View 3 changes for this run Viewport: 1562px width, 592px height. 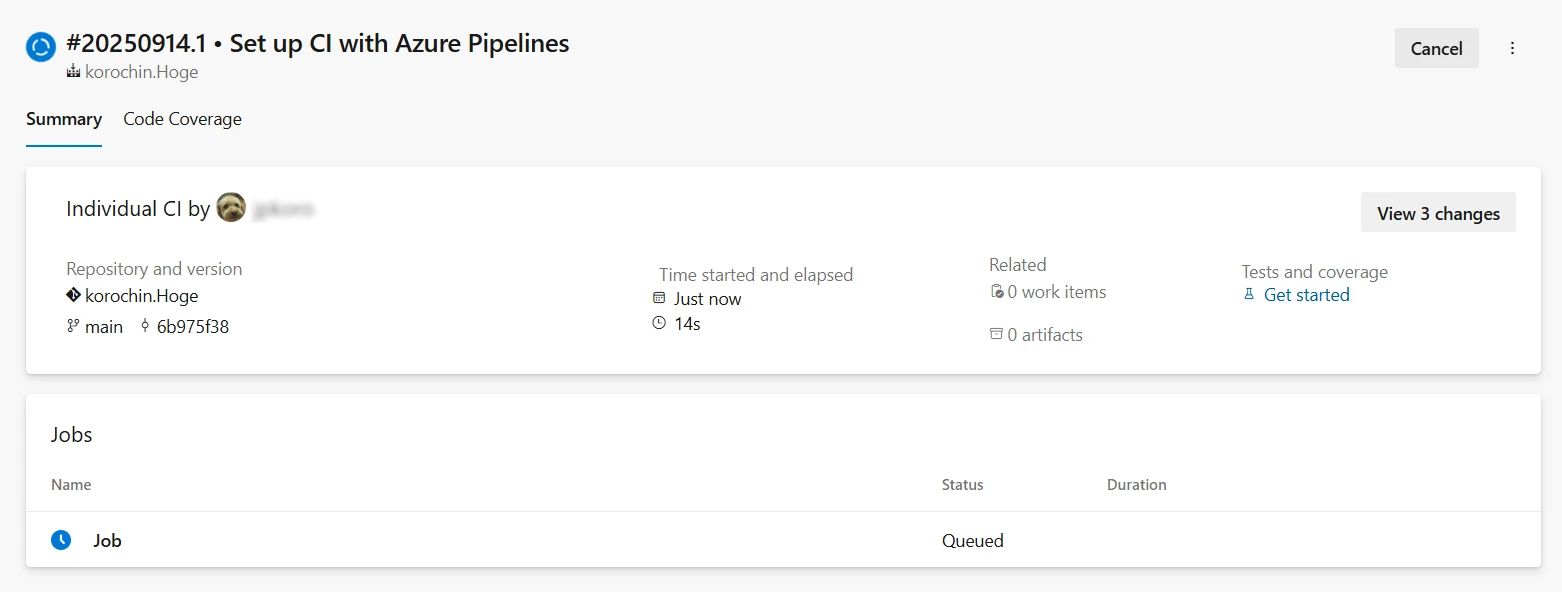pyautogui.click(x=1438, y=213)
